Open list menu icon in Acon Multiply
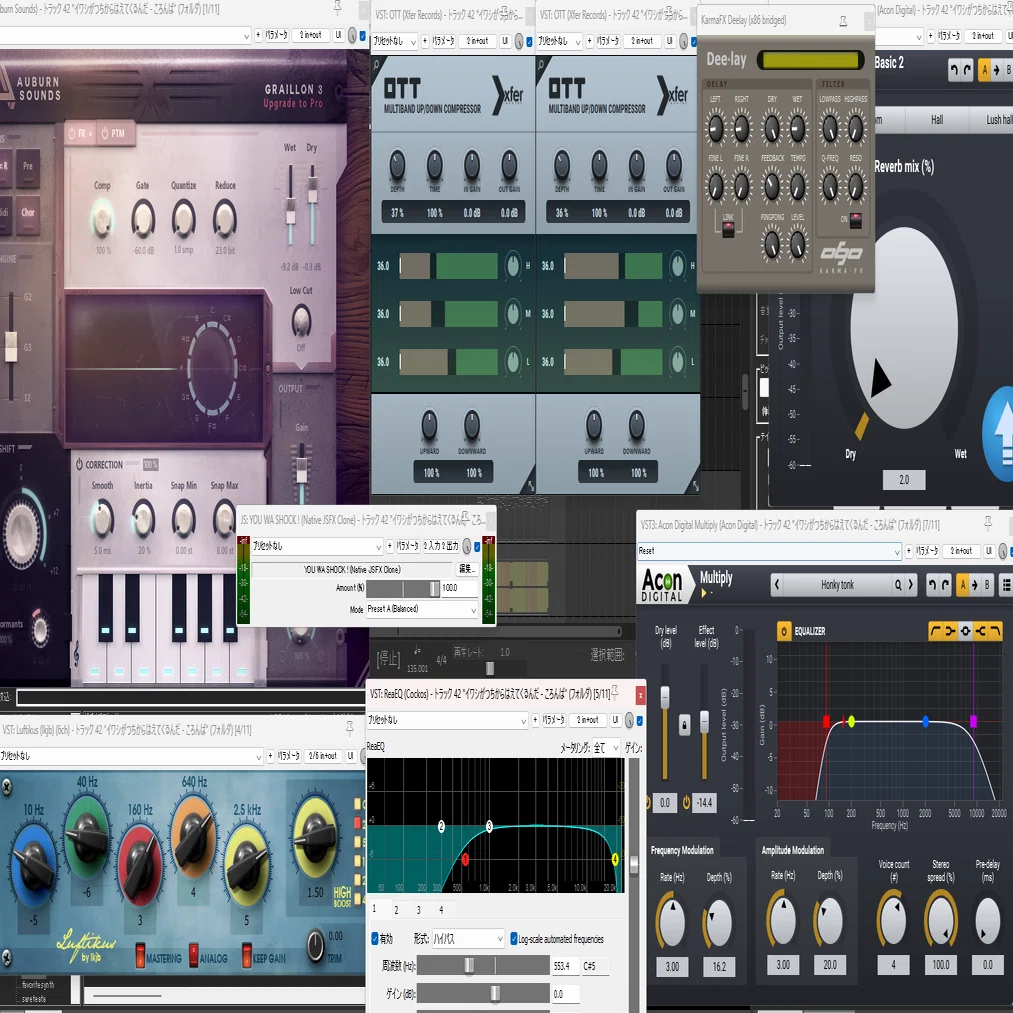This screenshot has width=1013, height=1013. tap(1006, 585)
